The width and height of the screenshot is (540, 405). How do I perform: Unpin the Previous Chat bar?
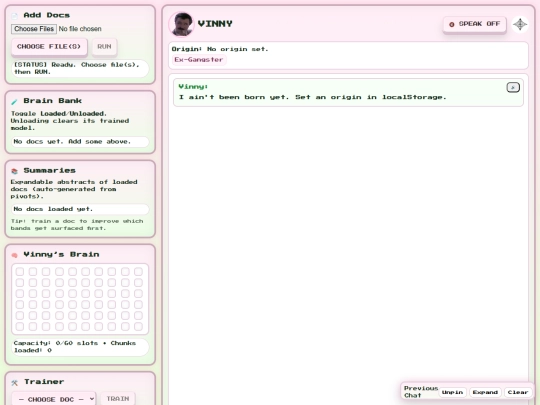coord(452,392)
